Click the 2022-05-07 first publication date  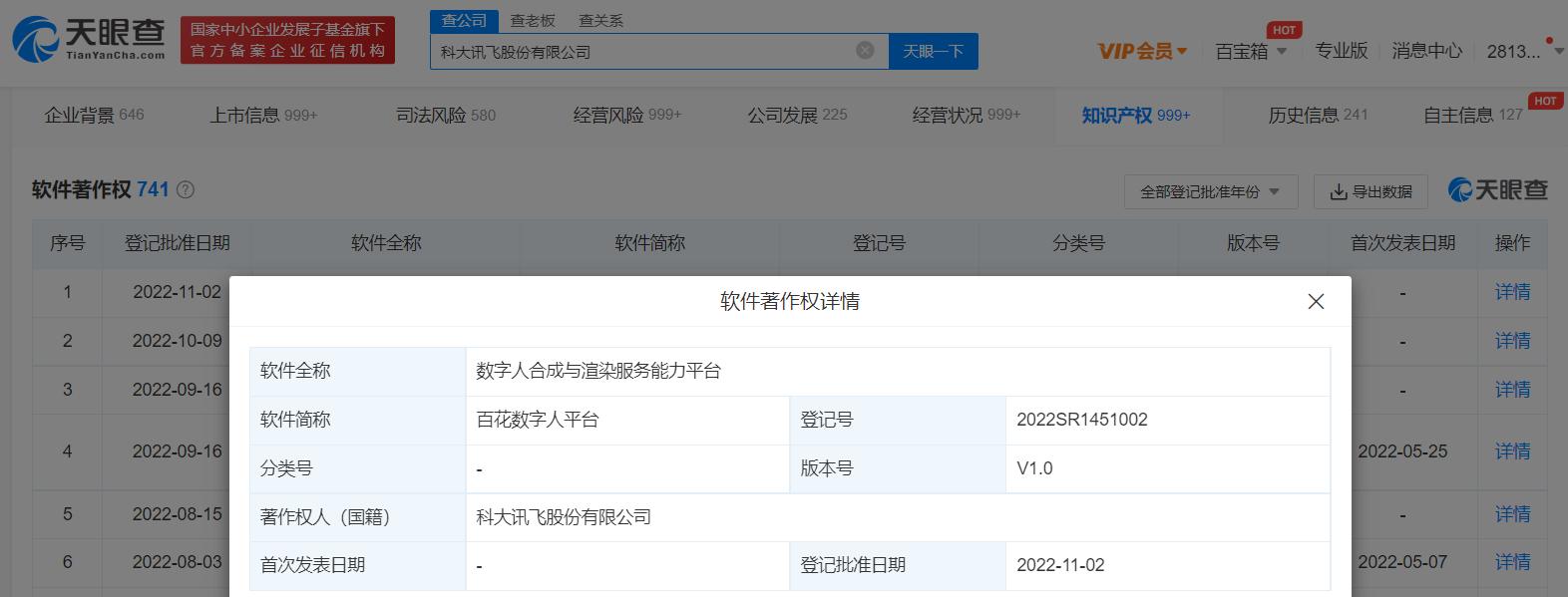[x=1402, y=562]
